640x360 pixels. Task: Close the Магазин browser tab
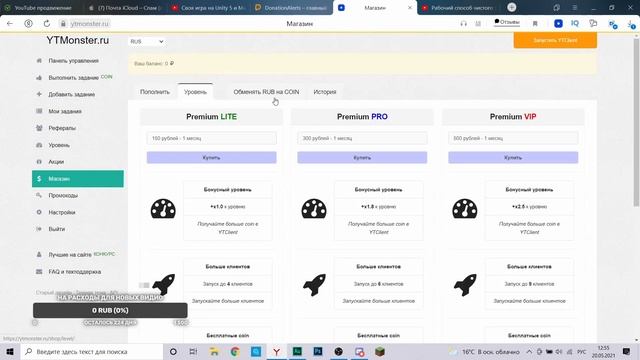(x=410, y=8)
